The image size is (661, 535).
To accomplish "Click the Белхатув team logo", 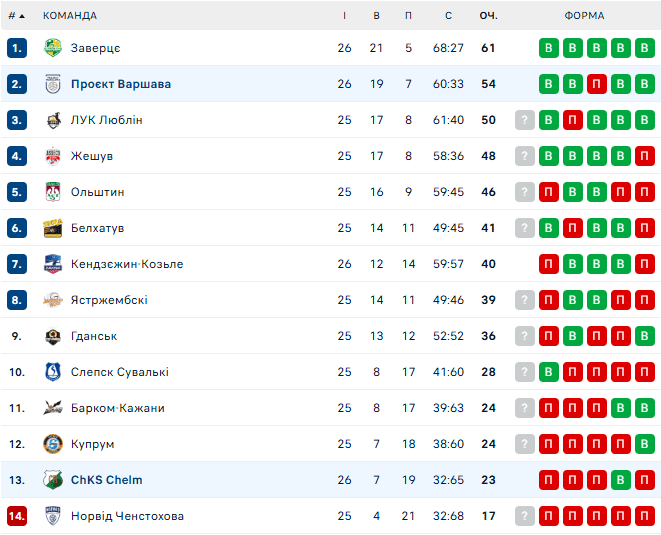I will point(53,228).
